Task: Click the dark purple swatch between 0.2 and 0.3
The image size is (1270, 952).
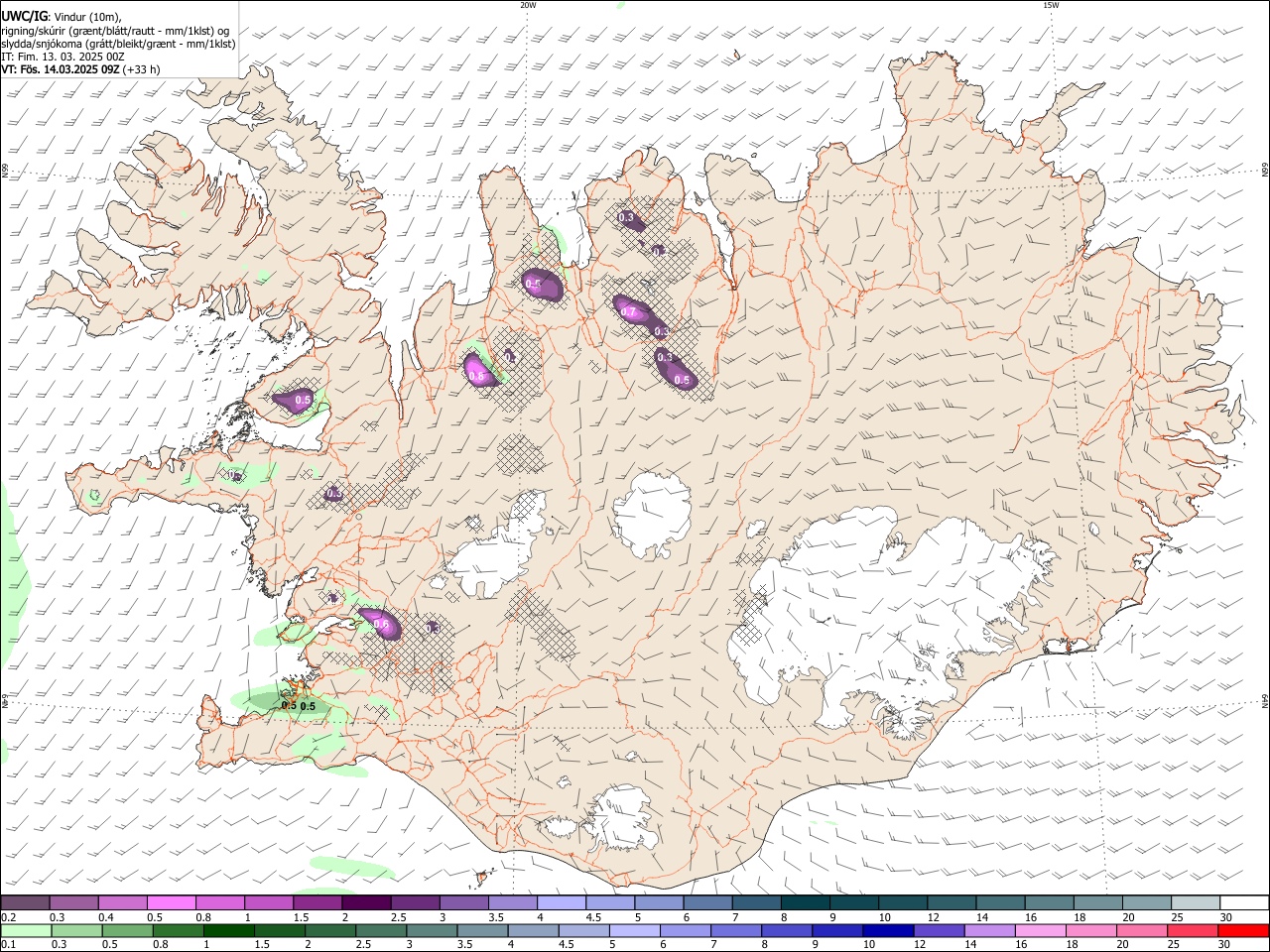Action: pyautogui.click(x=26, y=902)
